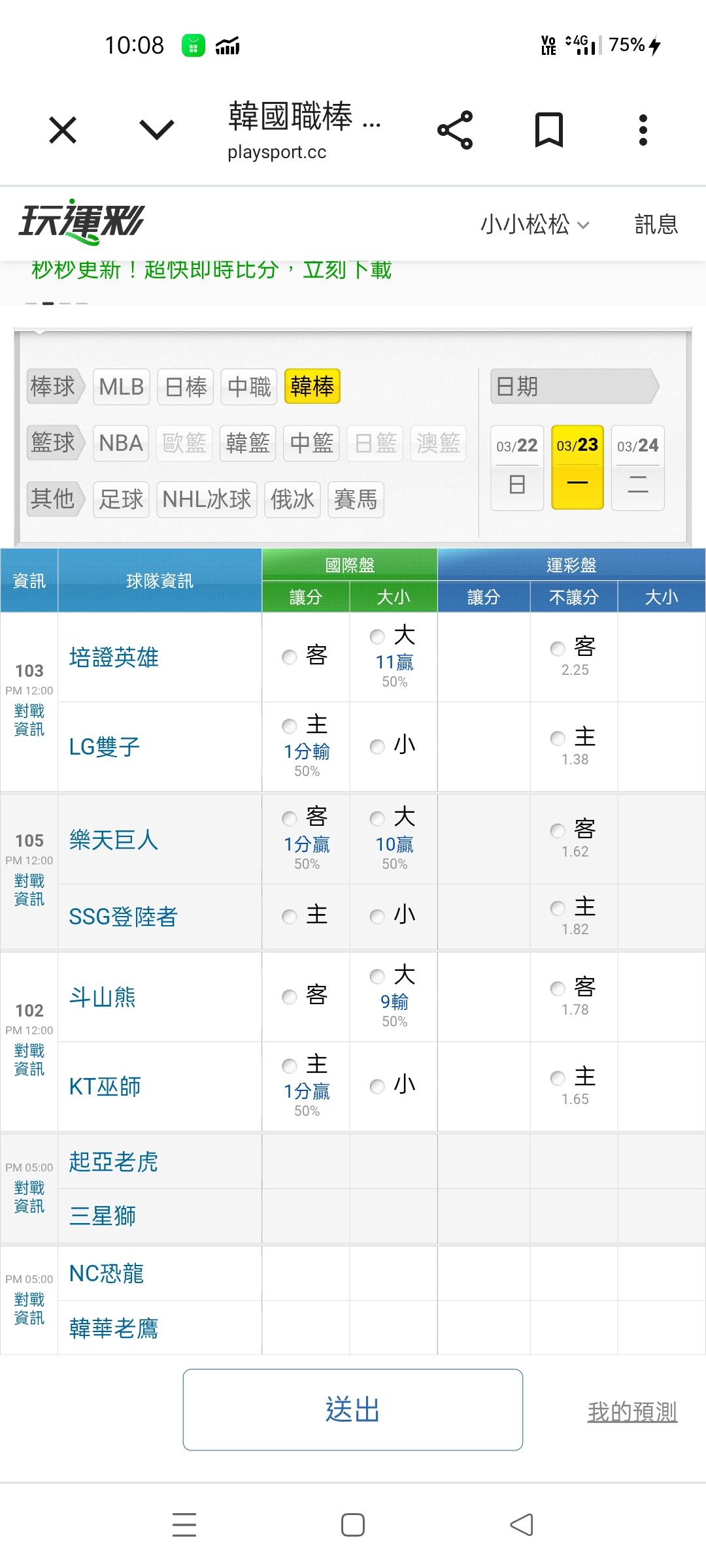Select the MLB league tab
Screen dimensions: 706x1568
pyautogui.click(x=122, y=387)
